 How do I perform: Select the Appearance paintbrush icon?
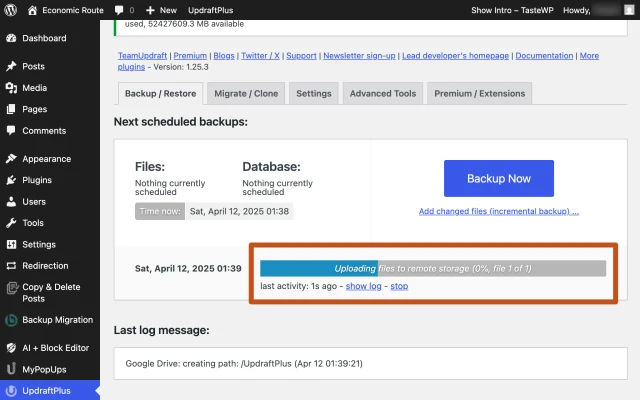tap(11, 158)
